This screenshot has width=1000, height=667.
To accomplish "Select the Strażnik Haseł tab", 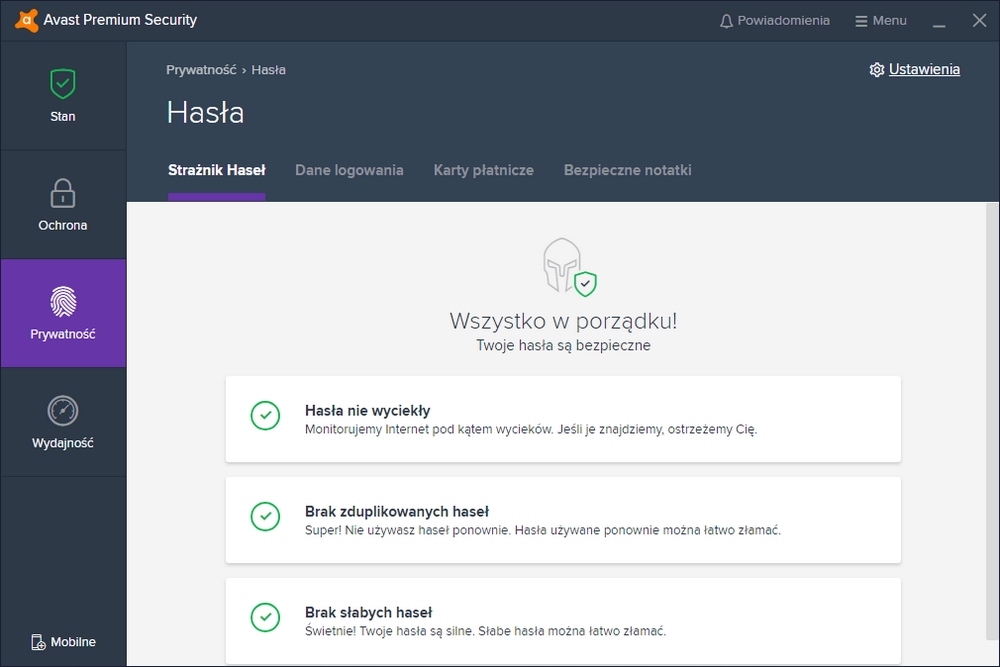I will coord(216,170).
